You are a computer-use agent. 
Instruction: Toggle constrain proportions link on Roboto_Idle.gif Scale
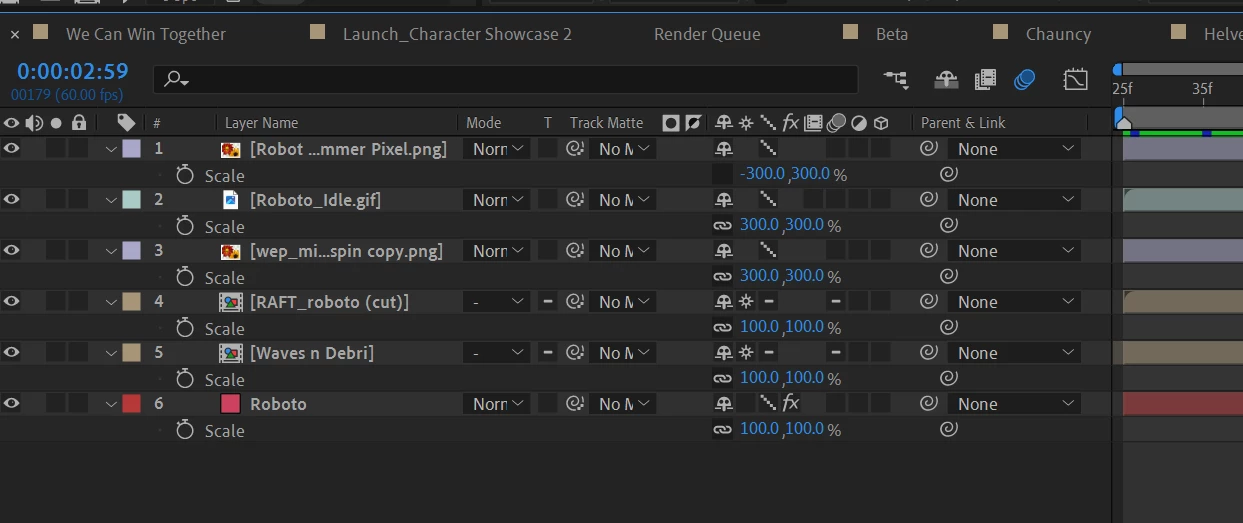tap(722, 226)
